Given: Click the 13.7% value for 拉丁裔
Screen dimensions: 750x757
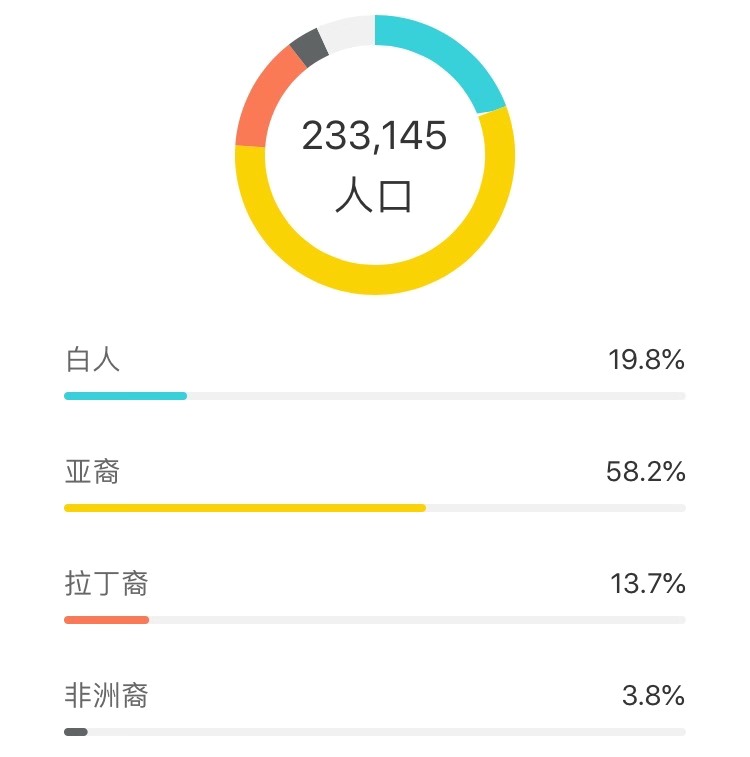Looking at the screenshot, I should pos(648,584).
